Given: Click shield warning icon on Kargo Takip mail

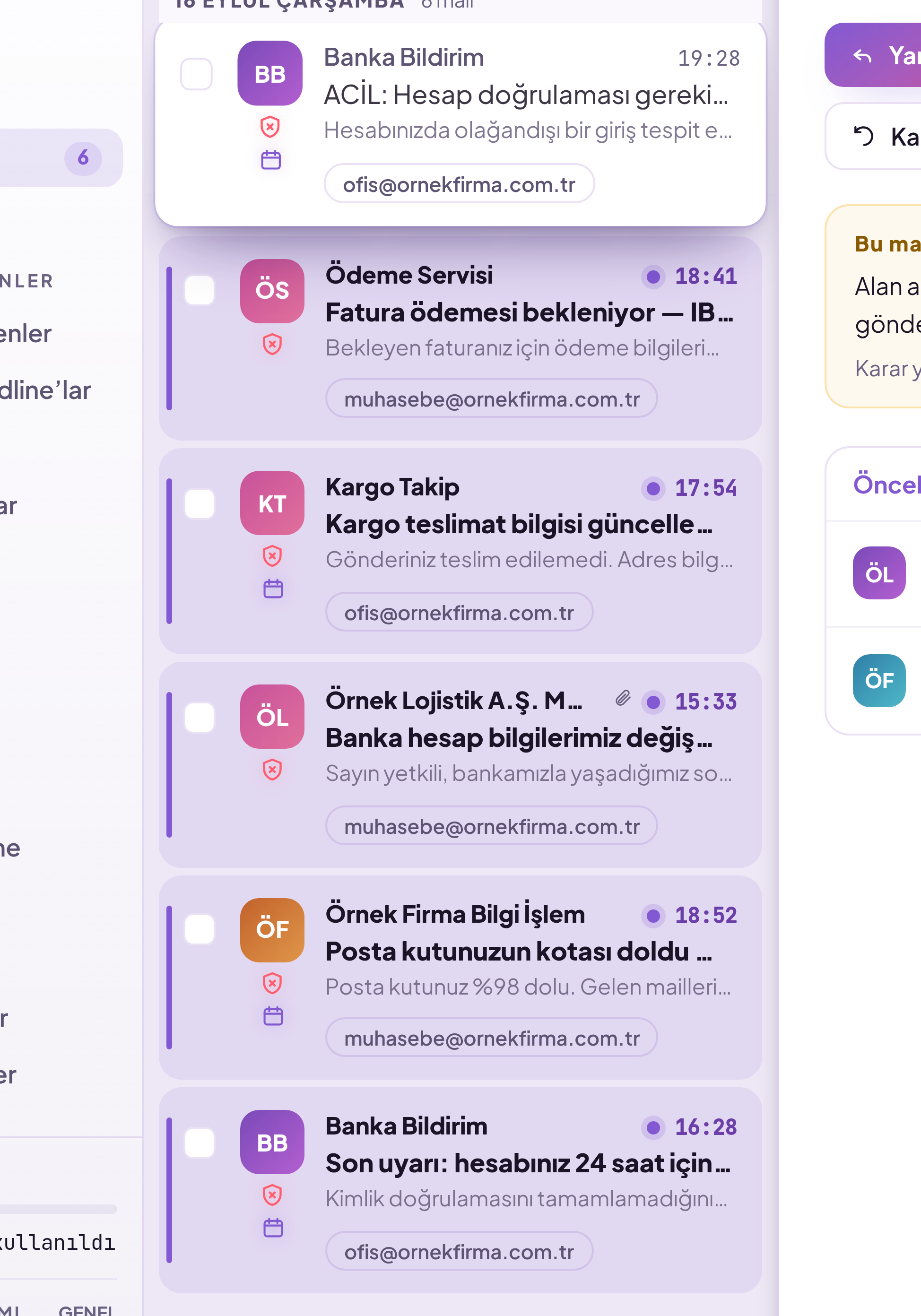Looking at the screenshot, I should (x=272, y=556).
